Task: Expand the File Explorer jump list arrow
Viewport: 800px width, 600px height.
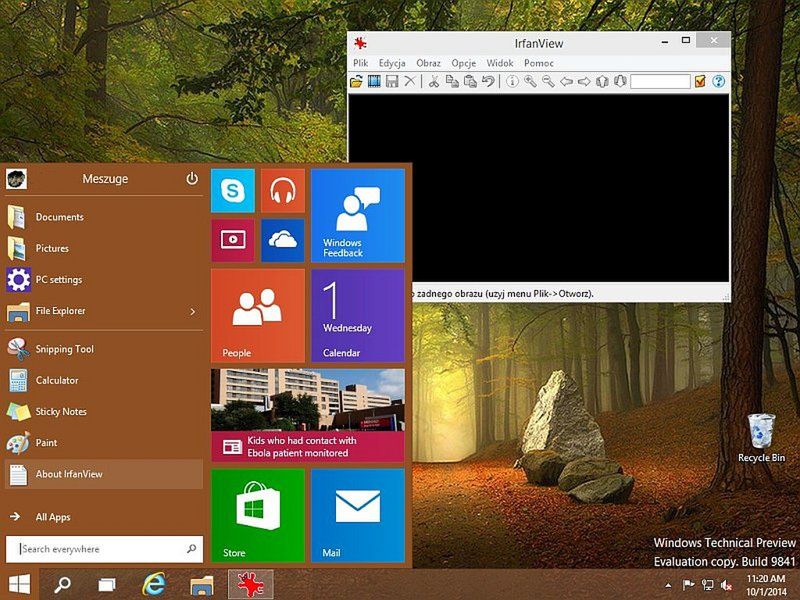Action: coord(193,311)
